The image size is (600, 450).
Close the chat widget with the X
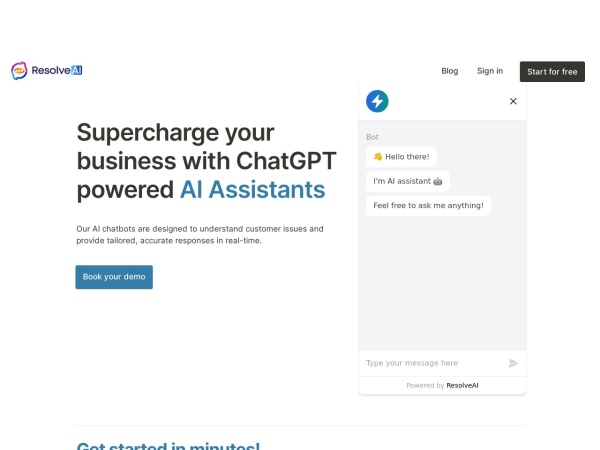pyautogui.click(x=513, y=101)
